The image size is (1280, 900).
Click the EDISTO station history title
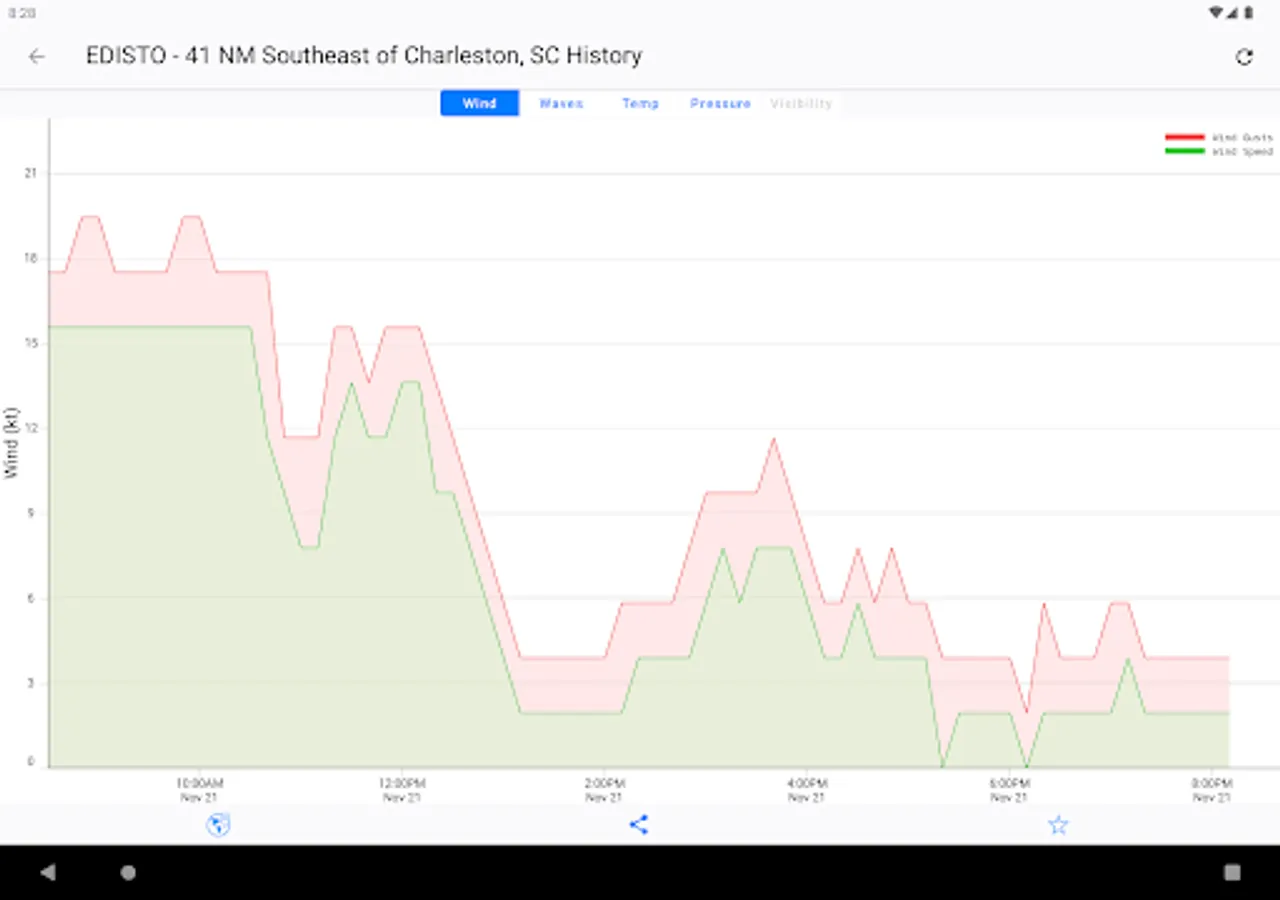point(364,56)
